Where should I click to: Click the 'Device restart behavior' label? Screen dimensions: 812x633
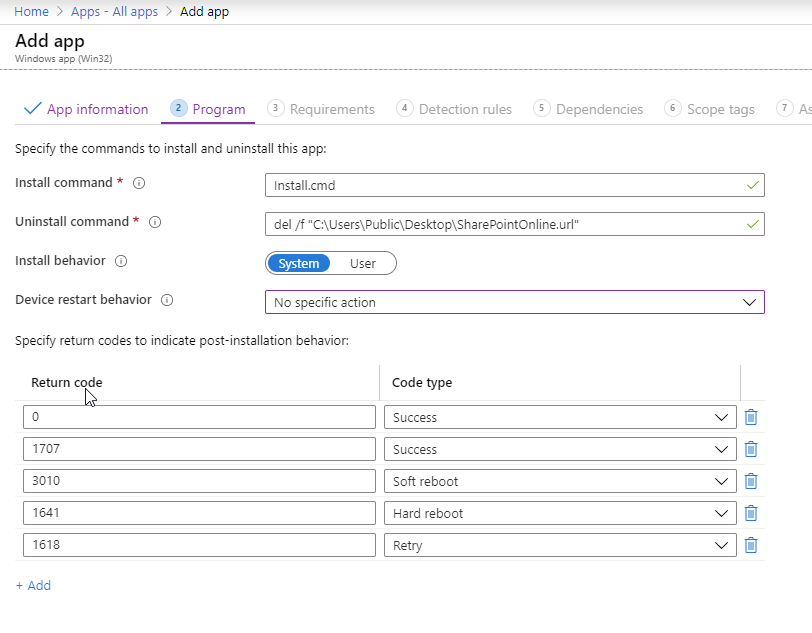click(83, 299)
